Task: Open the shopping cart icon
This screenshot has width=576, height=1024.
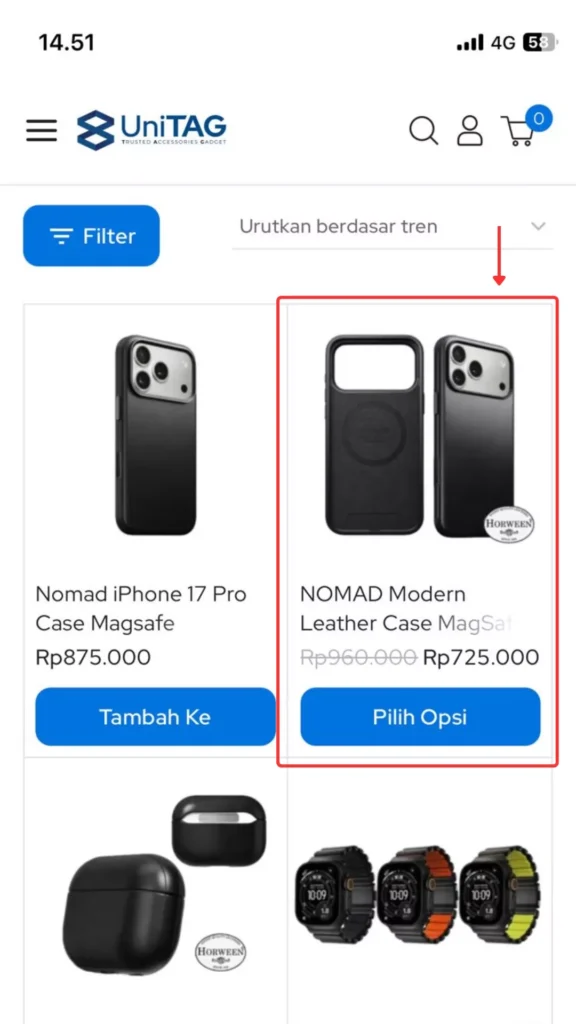Action: pyautogui.click(x=519, y=133)
